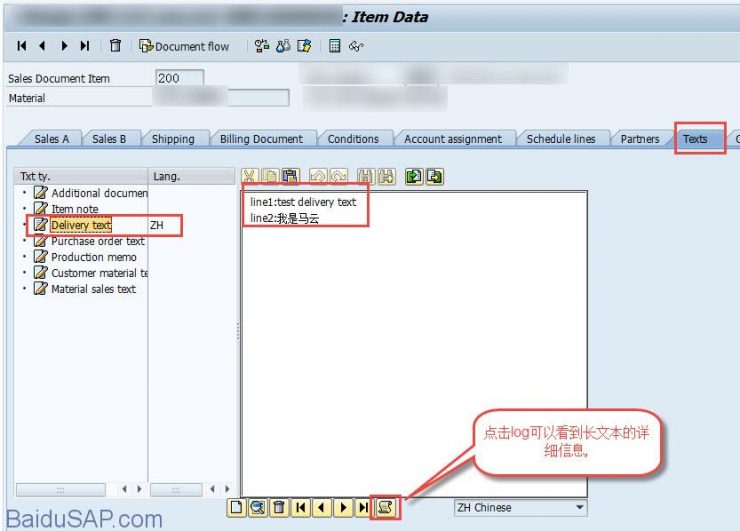
Task: Open the Conditions tab
Action: [x=353, y=139]
